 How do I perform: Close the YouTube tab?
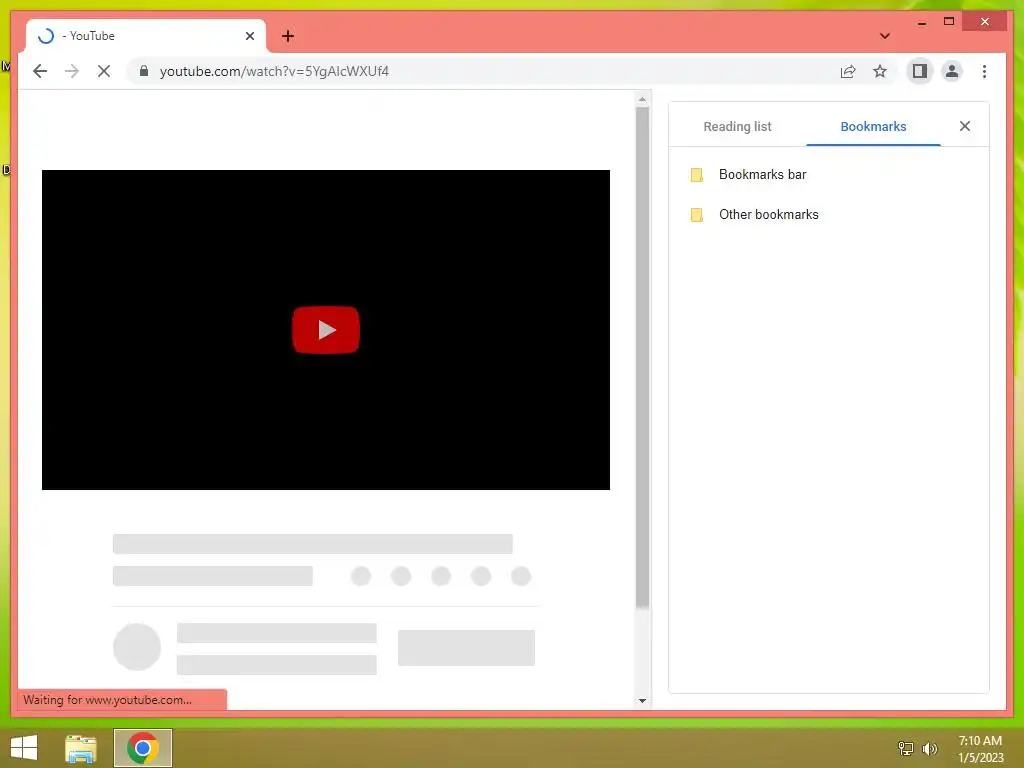[249, 36]
